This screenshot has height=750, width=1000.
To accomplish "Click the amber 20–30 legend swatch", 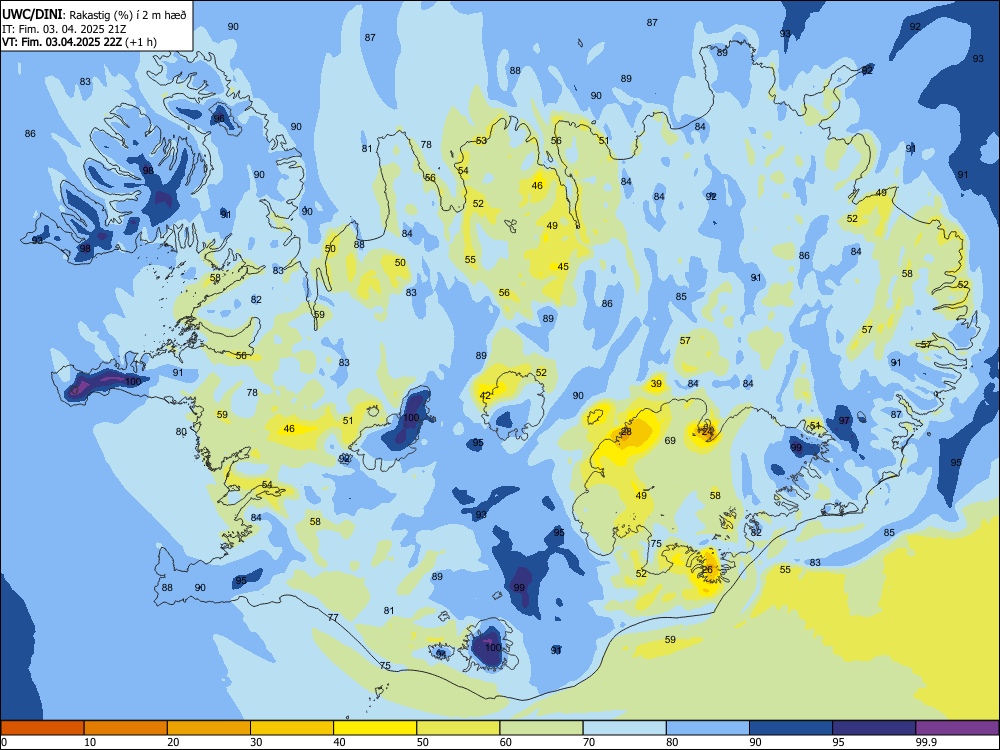I will 209,728.
